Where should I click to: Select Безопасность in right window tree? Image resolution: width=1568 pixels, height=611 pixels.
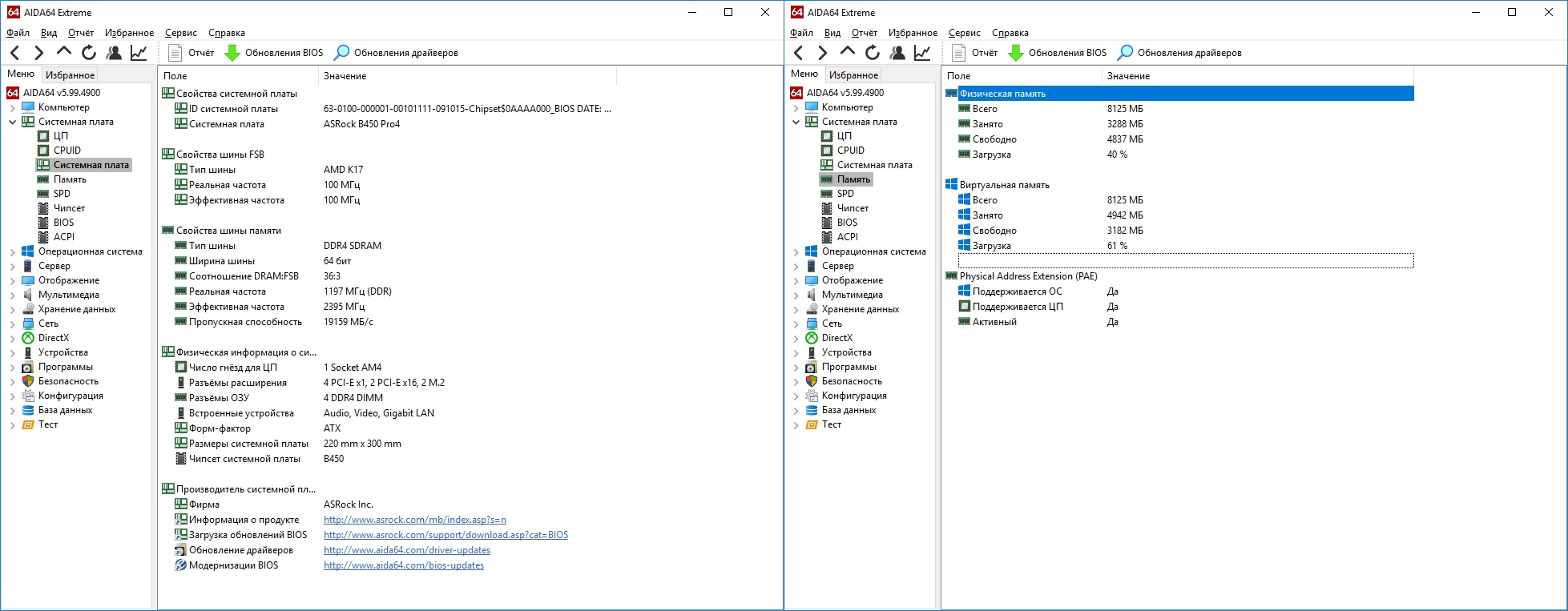852,381
